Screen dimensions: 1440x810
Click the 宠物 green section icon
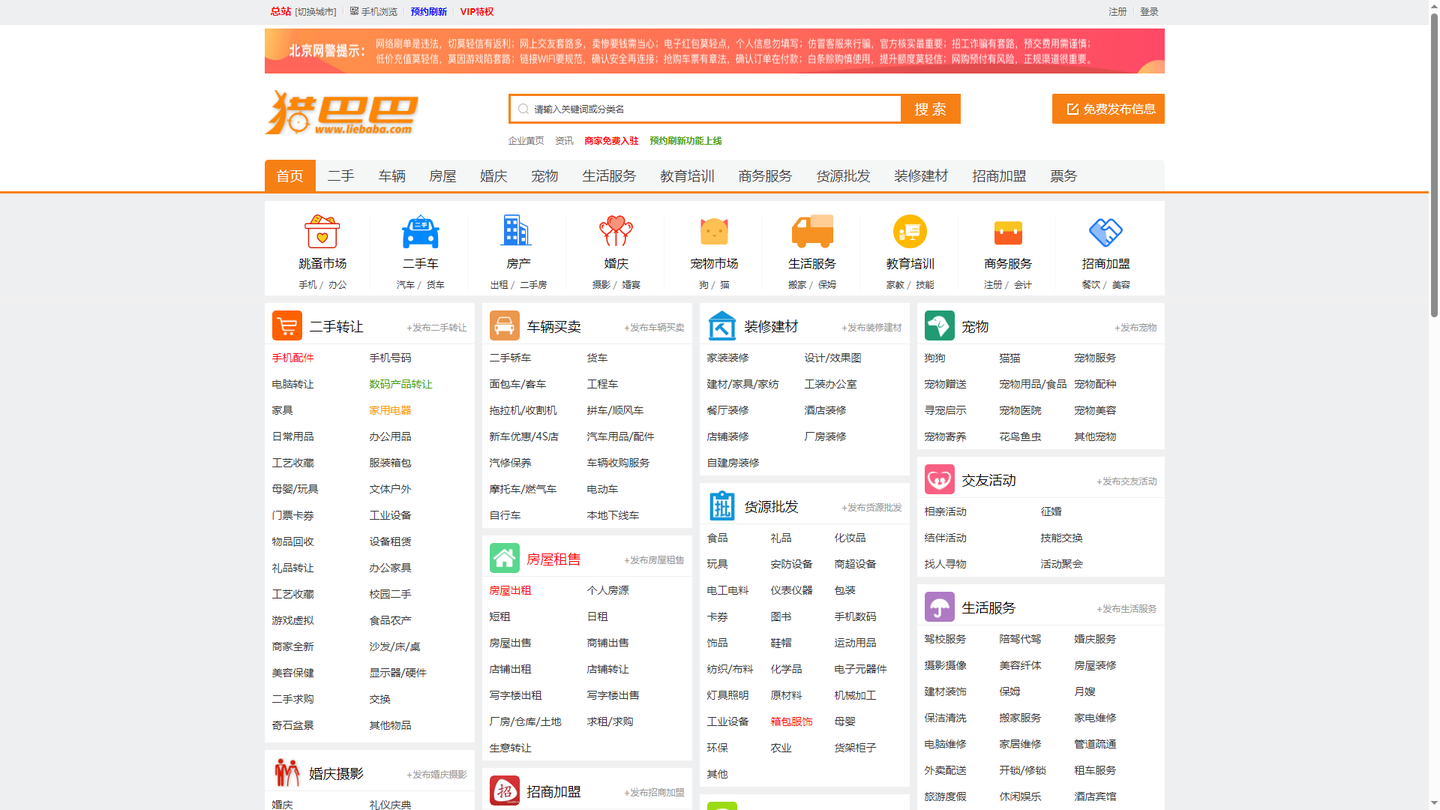[940, 326]
